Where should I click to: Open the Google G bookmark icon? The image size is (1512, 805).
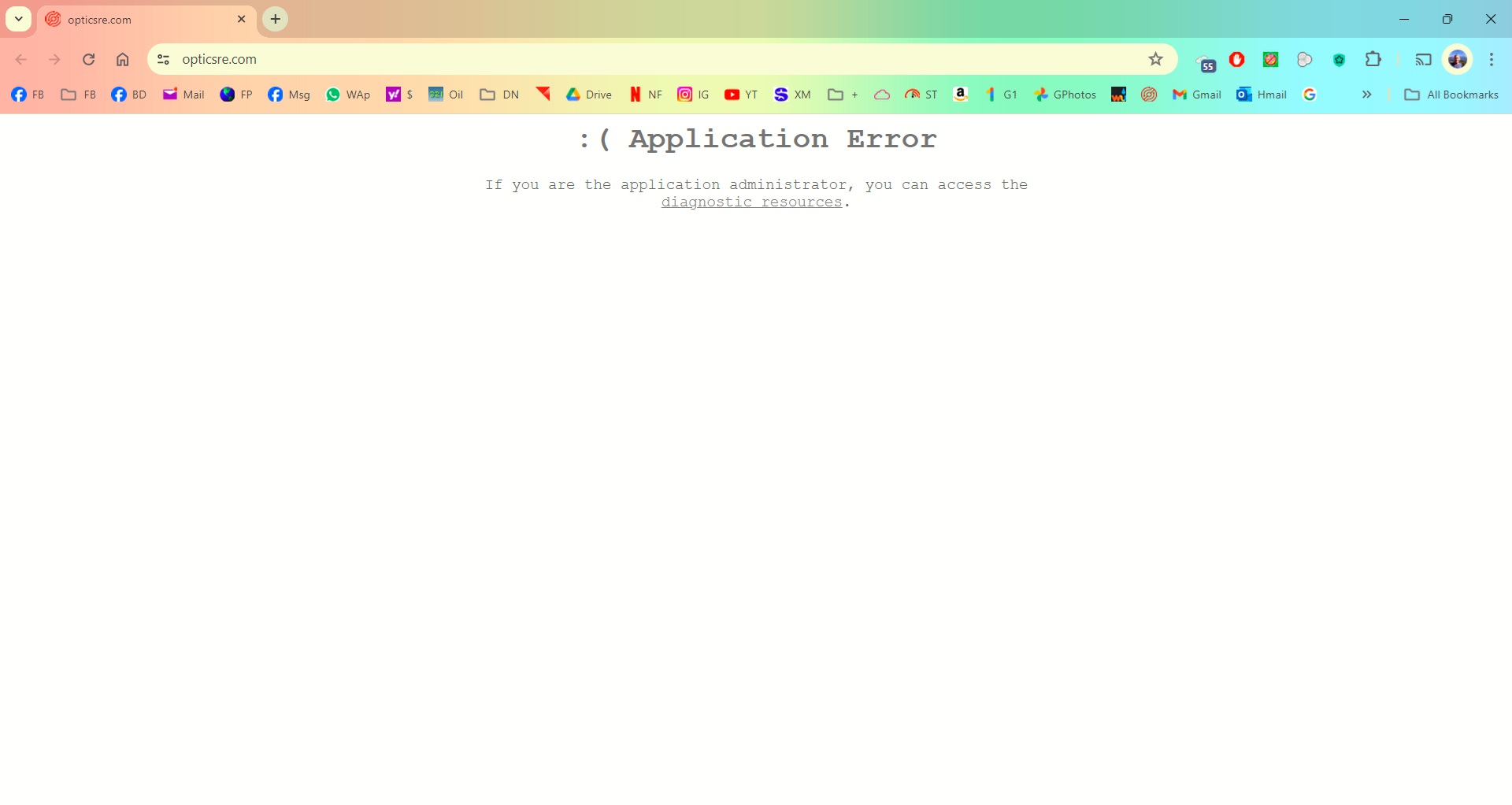click(1310, 95)
